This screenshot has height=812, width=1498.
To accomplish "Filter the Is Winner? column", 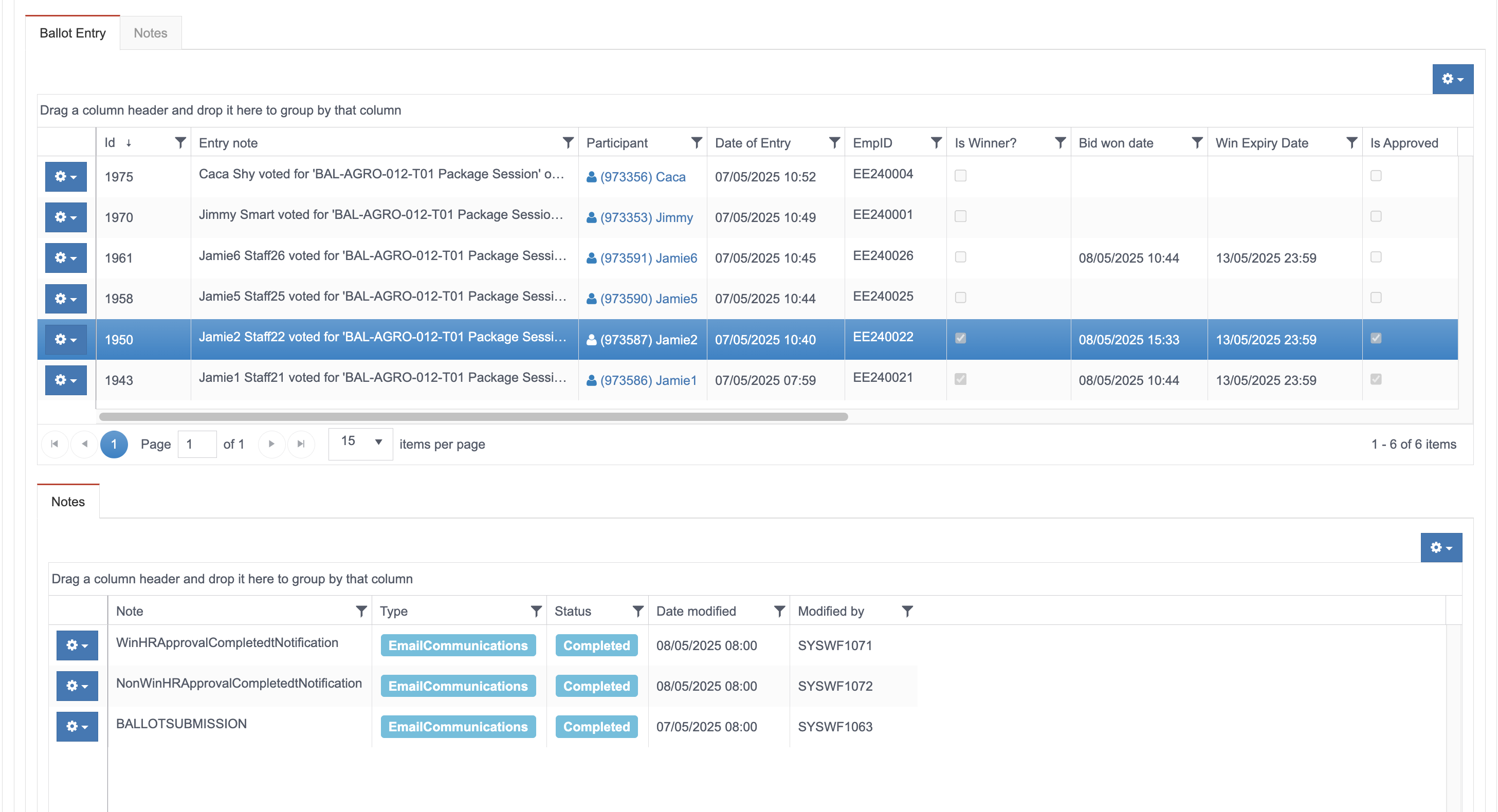I will (1059, 142).
